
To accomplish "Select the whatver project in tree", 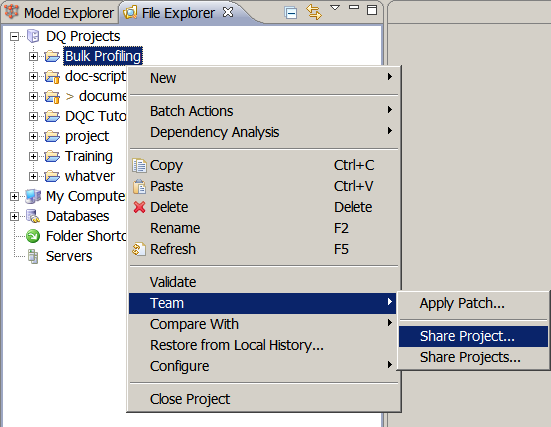I will pos(90,176).
